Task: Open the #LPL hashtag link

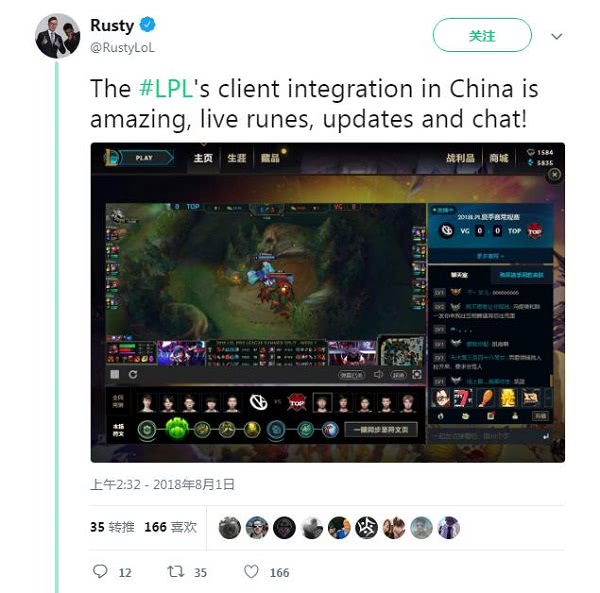Action: (165, 89)
